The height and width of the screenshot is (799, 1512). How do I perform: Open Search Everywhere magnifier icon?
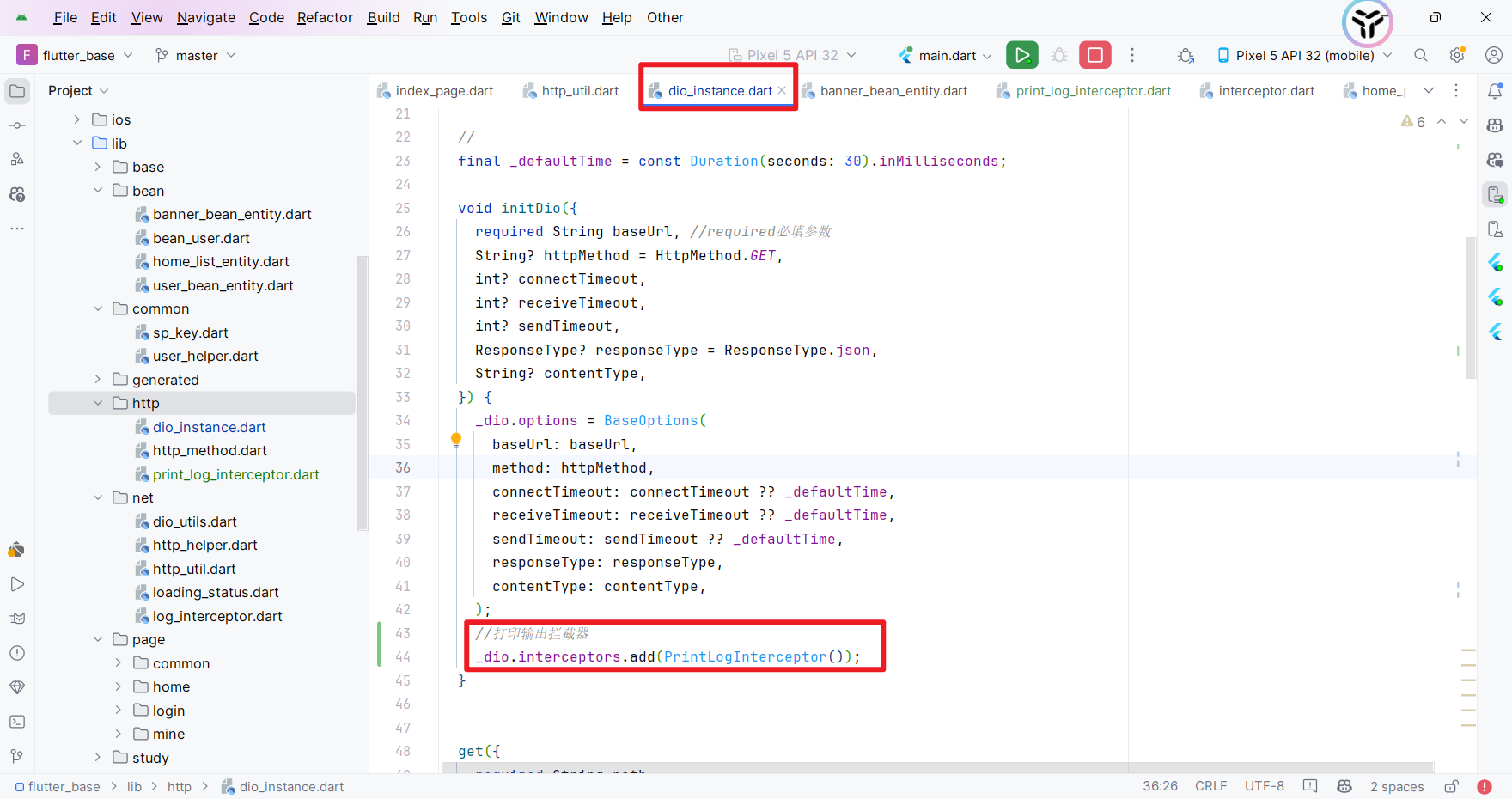coord(1421,55)
